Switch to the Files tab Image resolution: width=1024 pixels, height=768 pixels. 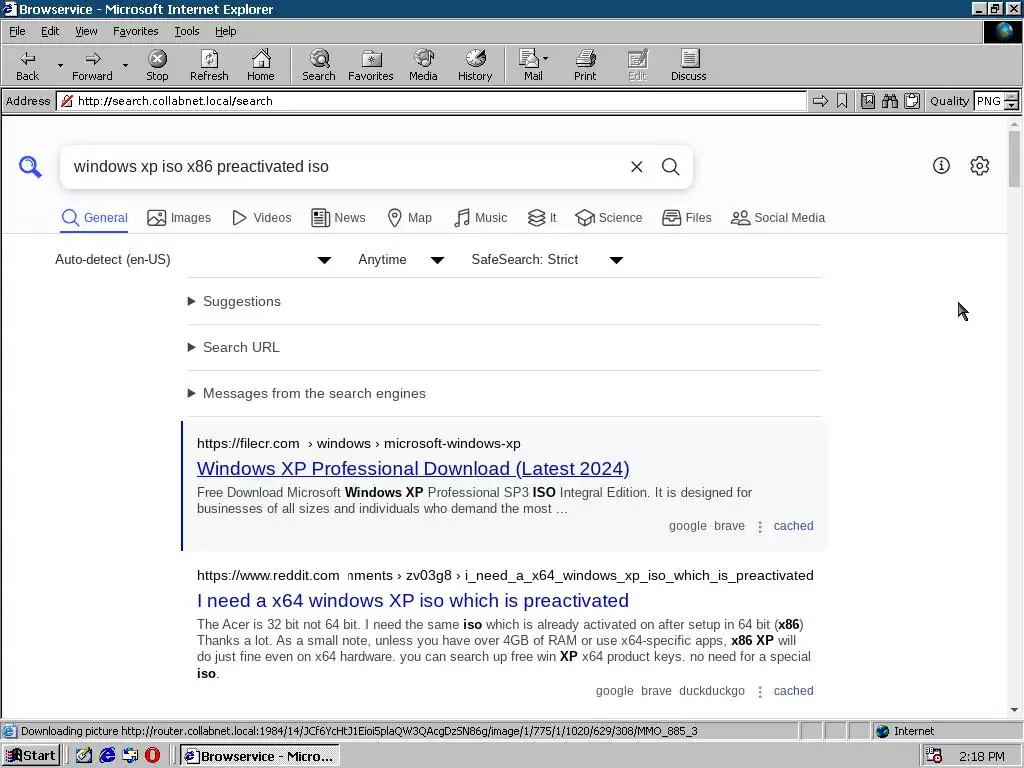click(686, 217)
